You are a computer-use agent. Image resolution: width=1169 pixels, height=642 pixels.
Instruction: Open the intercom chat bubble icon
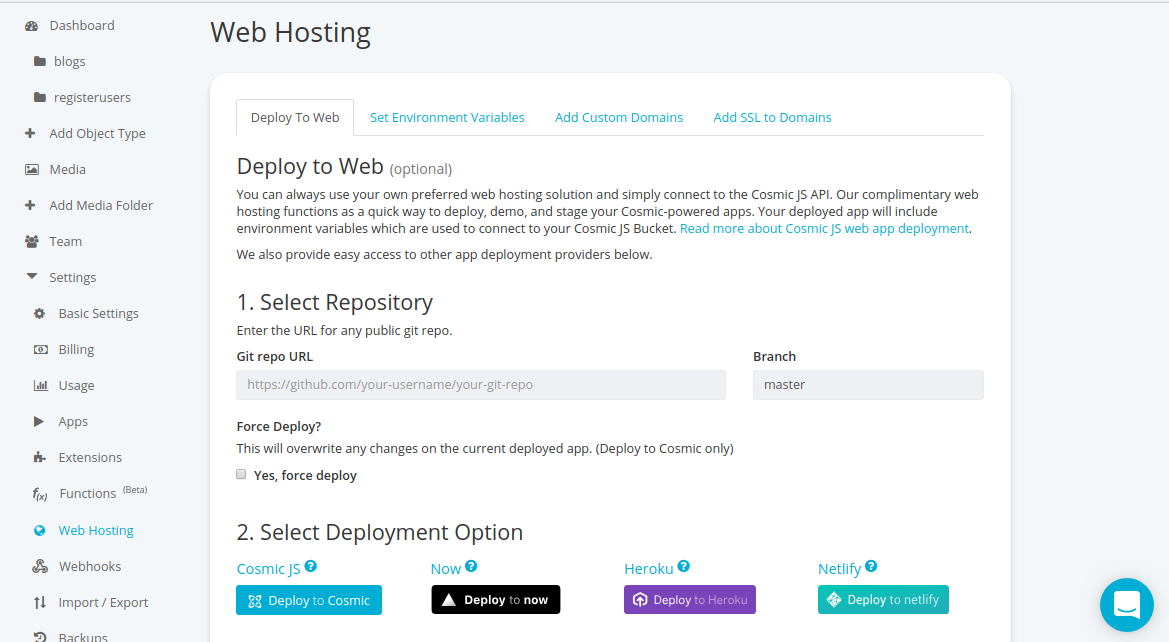tap(1127, 605)
